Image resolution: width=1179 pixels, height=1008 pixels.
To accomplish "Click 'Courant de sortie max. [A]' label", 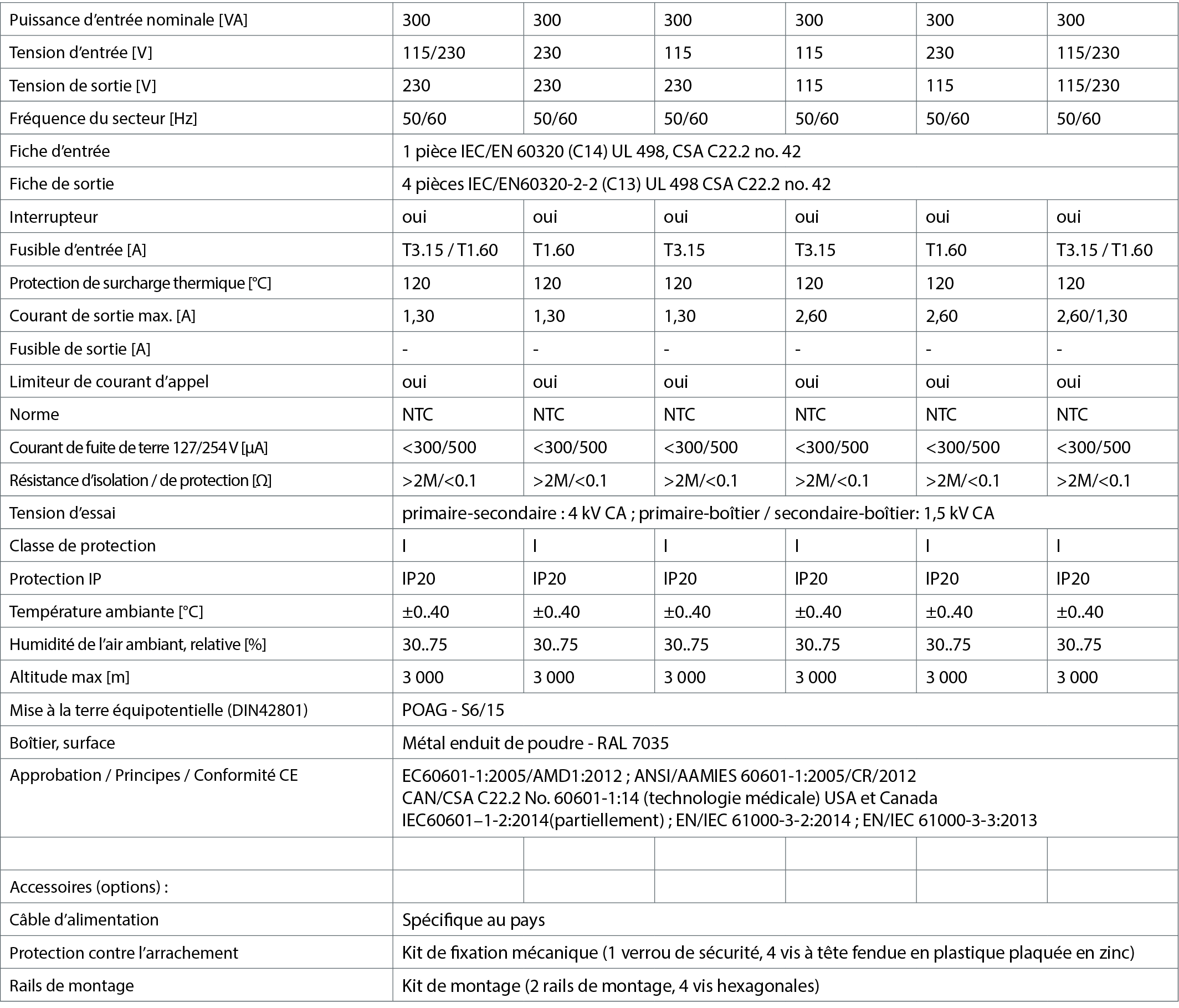I will [x=102, y=316].
